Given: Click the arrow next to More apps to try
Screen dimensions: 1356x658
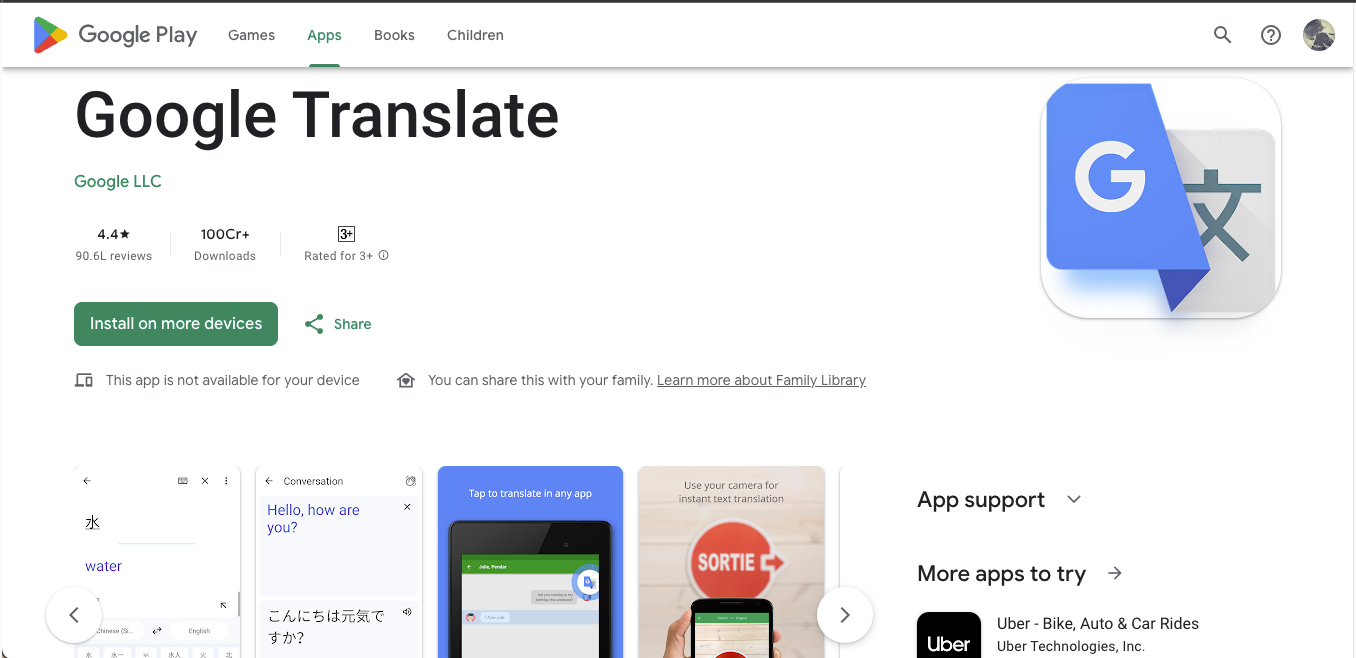Looking at the screenshot, I should 1115,574.
